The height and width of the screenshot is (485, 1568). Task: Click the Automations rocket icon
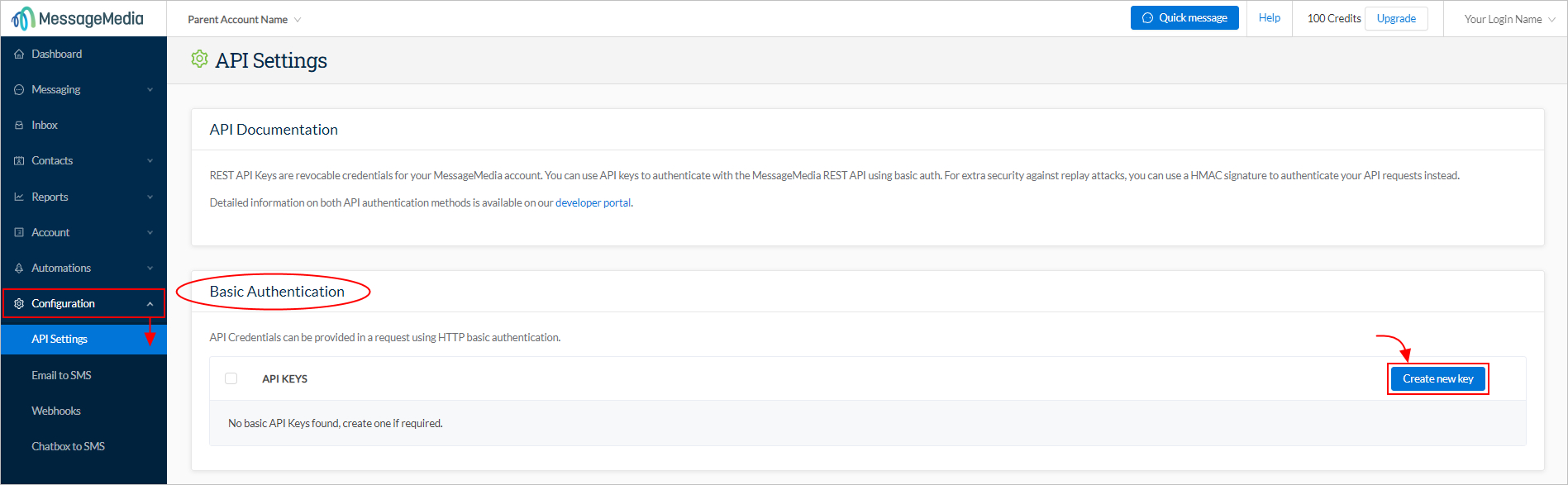pos(19,268)
